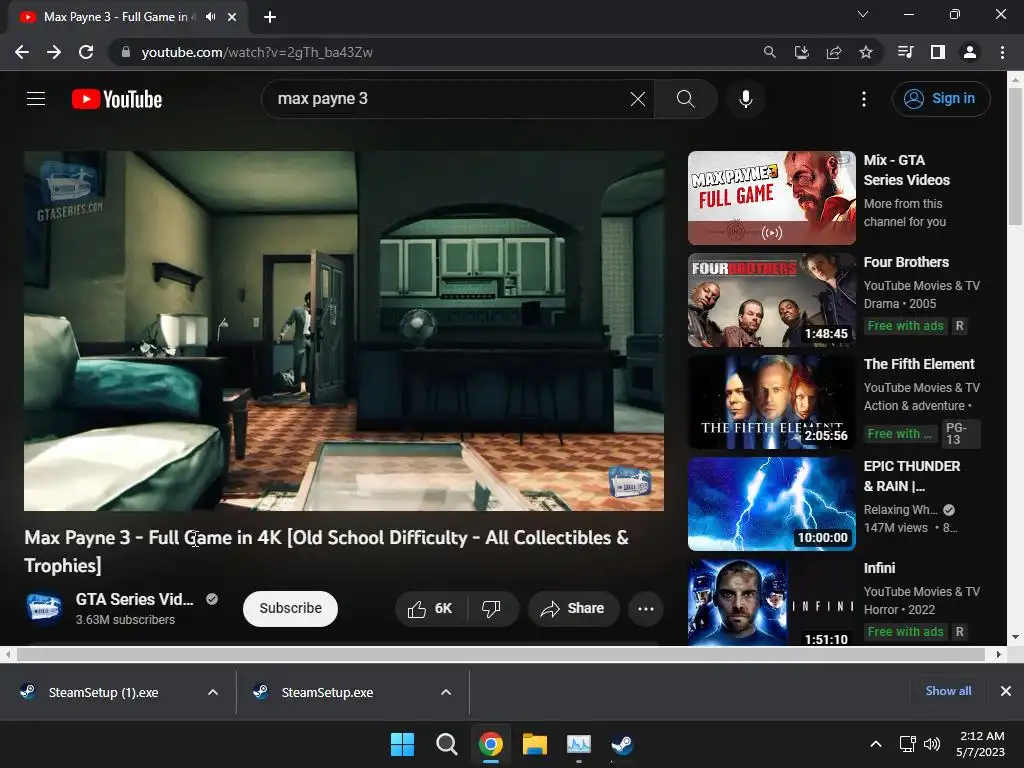Click the address bar URL
The height and width of the screenshot is (768, 1024).
tap(257, 52)
